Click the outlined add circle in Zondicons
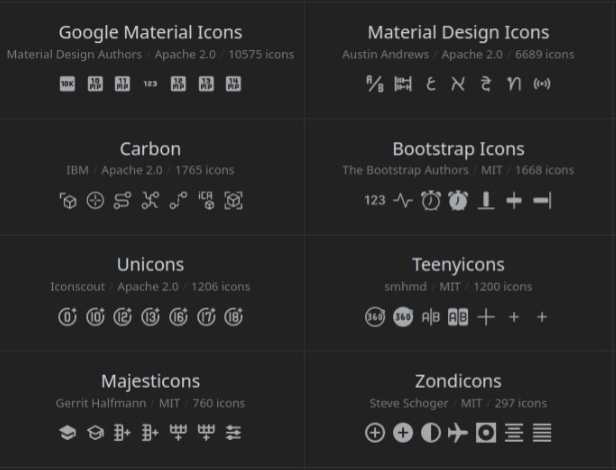 coord(375,433)
